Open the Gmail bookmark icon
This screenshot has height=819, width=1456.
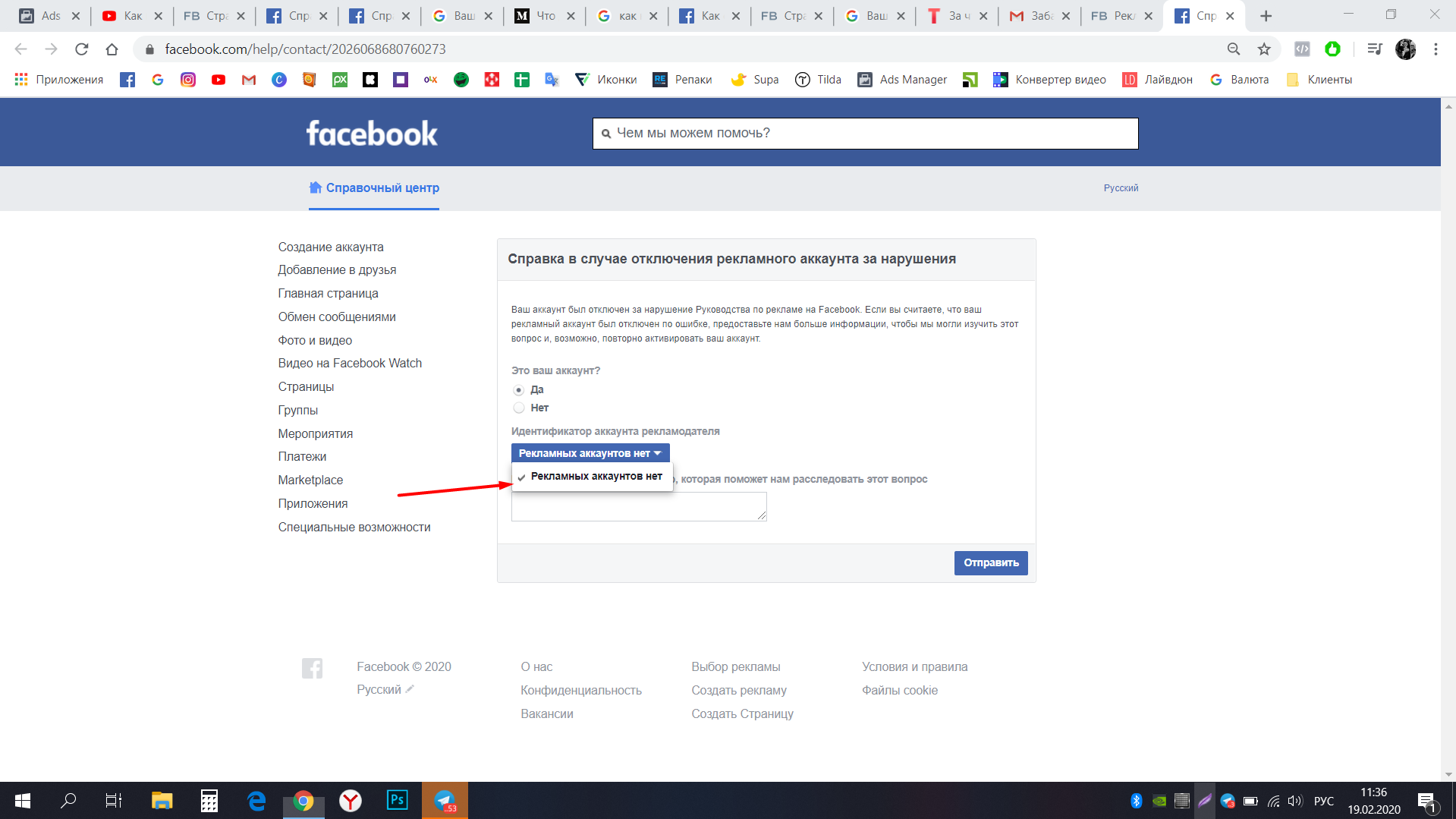249,80
